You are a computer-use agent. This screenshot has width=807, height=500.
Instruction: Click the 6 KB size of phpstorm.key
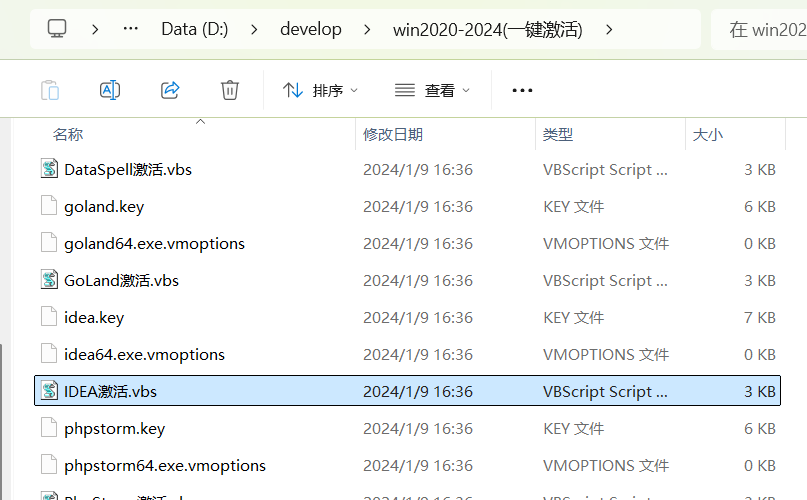click(760, 428)
